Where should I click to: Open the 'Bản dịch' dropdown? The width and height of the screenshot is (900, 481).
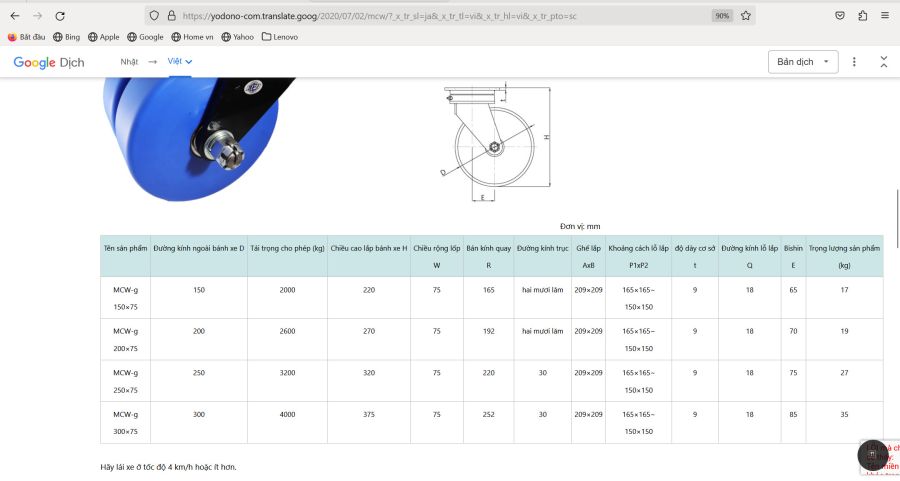(x=803, y=62)
